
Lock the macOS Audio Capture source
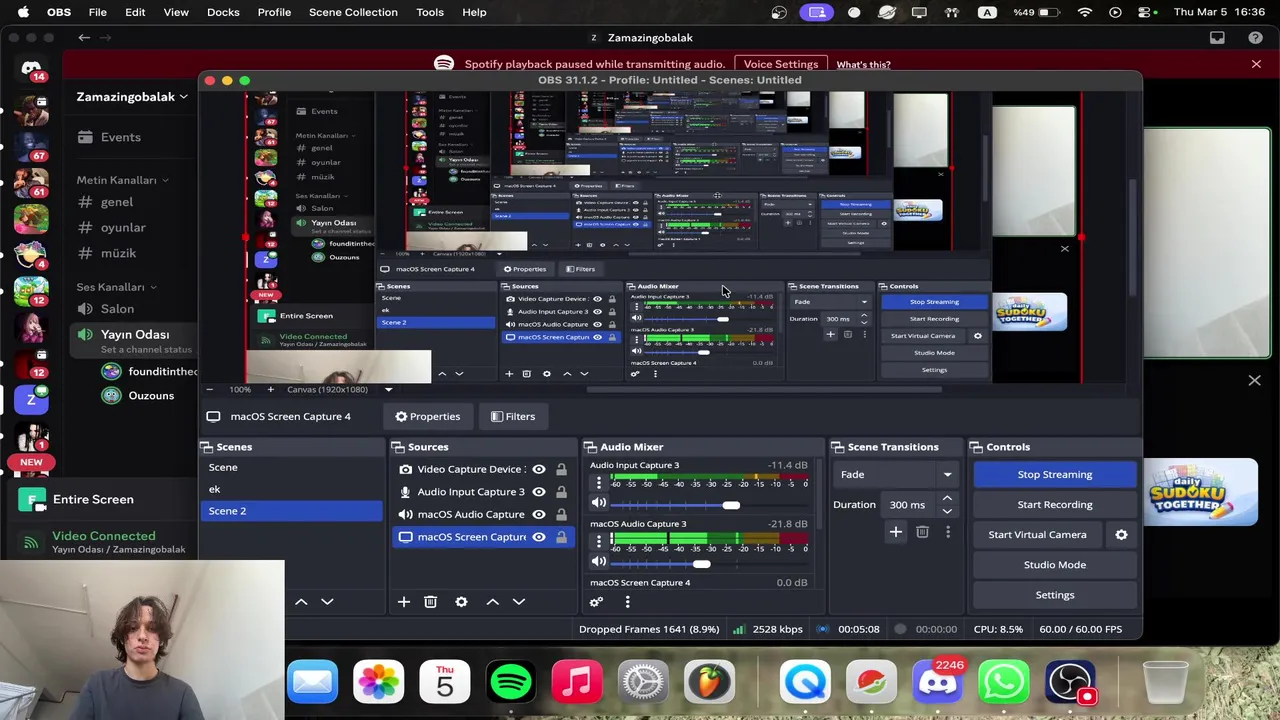(x=561, y=514)
